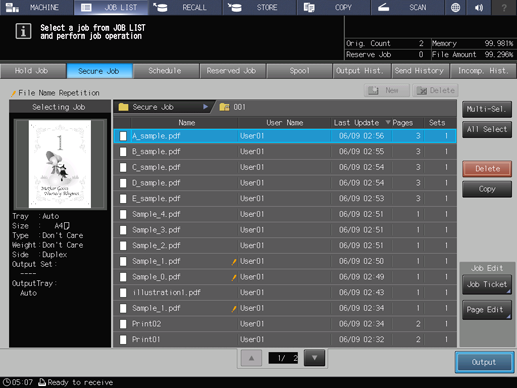Viewport: 517px width, 388px height.
Task: Go to next page with down arrow
Action: pos(314,358)
